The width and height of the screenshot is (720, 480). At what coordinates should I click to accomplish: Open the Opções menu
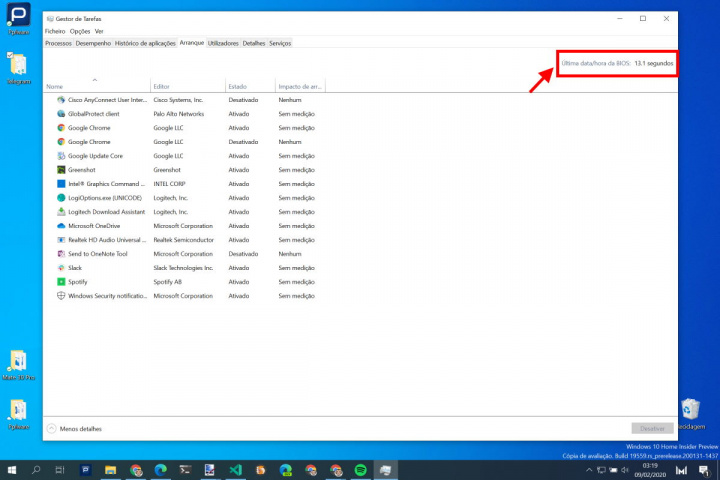(x=79, y=31)
